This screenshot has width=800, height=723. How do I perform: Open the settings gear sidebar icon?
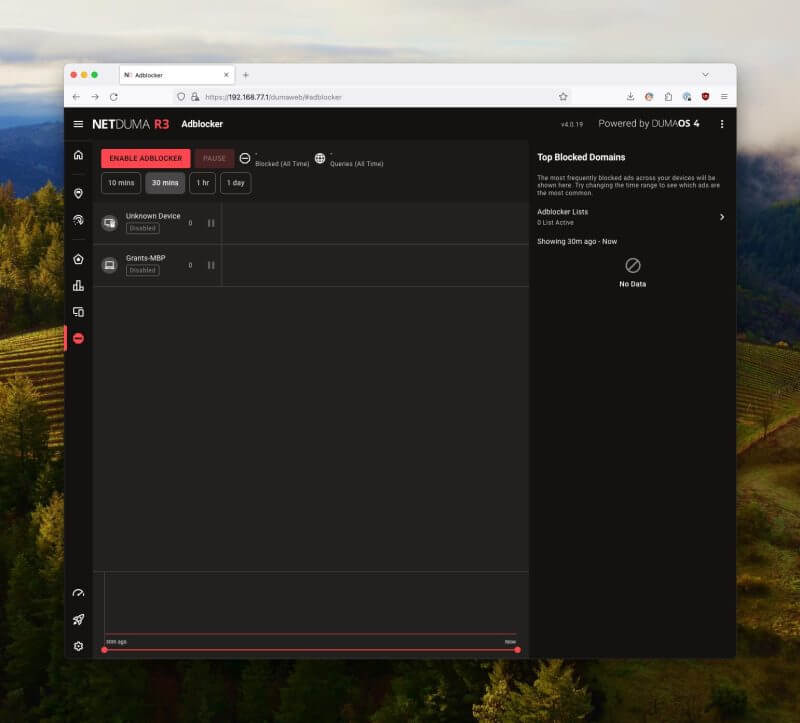[x=78, y=646]
